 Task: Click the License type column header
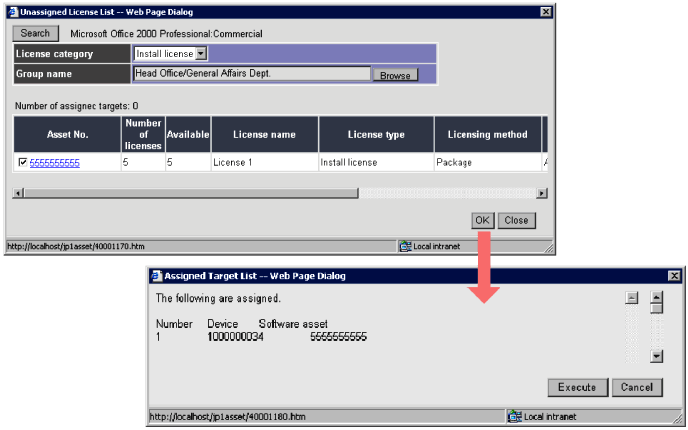click(376, 134)
